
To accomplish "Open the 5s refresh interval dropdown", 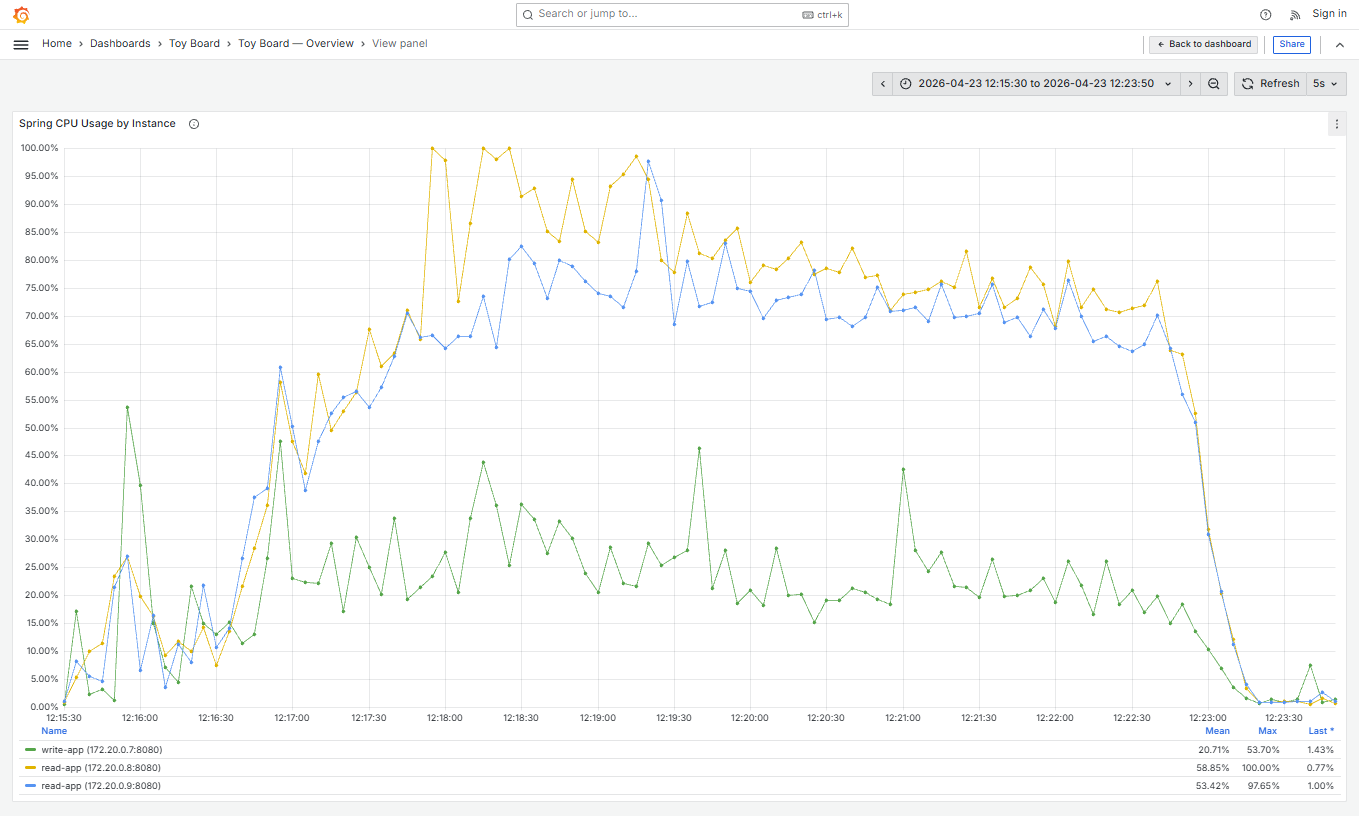I will pyautogui.click(x=1327, y=84).
